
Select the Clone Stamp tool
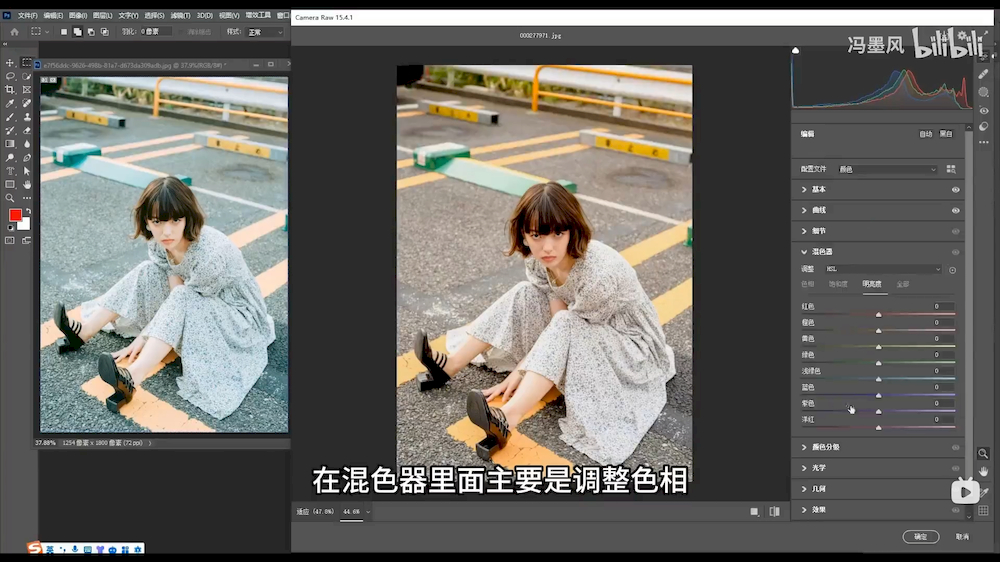click(26, 117)
